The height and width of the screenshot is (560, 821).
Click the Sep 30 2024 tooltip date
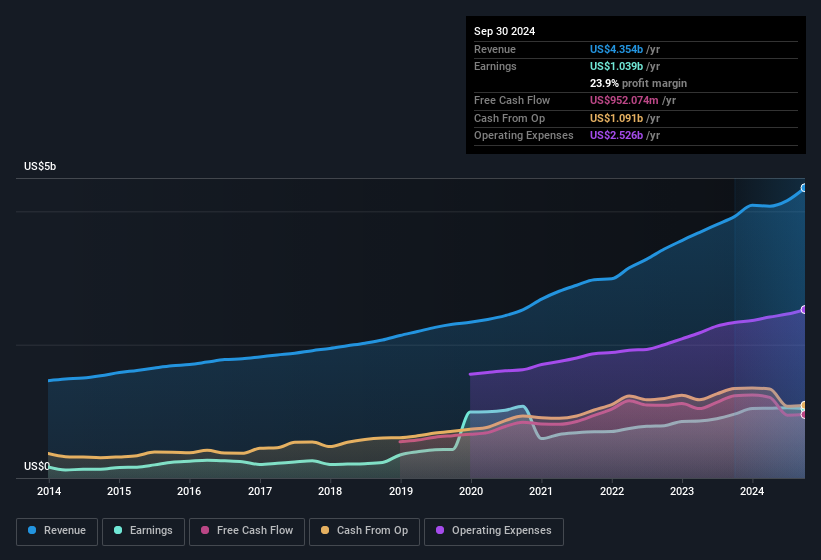click(x=504, y=31)
